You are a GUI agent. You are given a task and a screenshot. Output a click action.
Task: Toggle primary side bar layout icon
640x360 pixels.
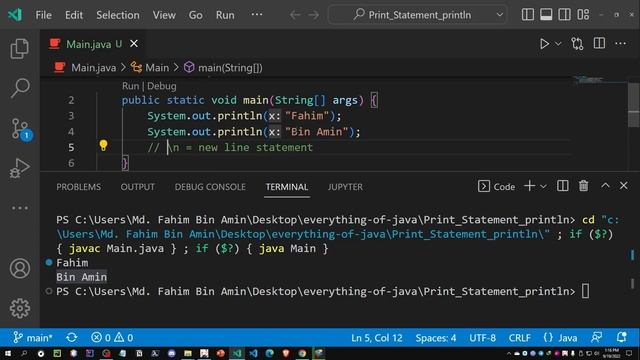click(527, 15)
